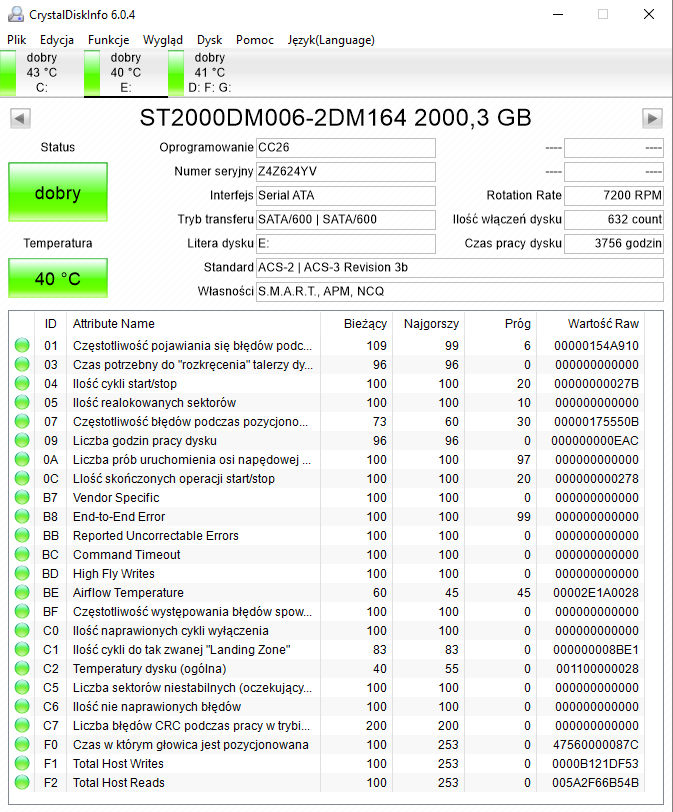Open the Funkcje menu

pyautogui.click(x=108, y=40)
